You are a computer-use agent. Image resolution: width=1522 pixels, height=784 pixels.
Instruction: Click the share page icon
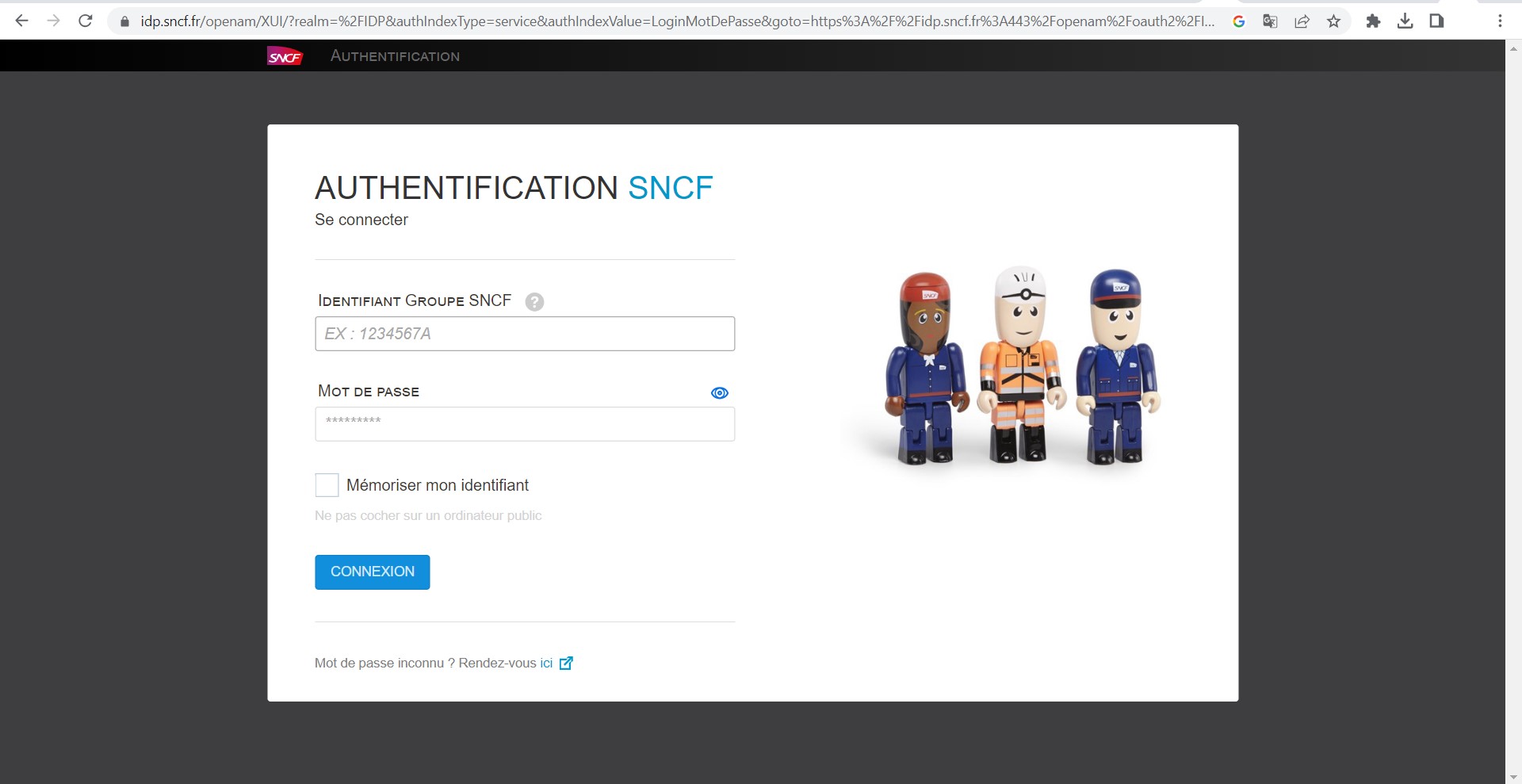(1302, 21)
